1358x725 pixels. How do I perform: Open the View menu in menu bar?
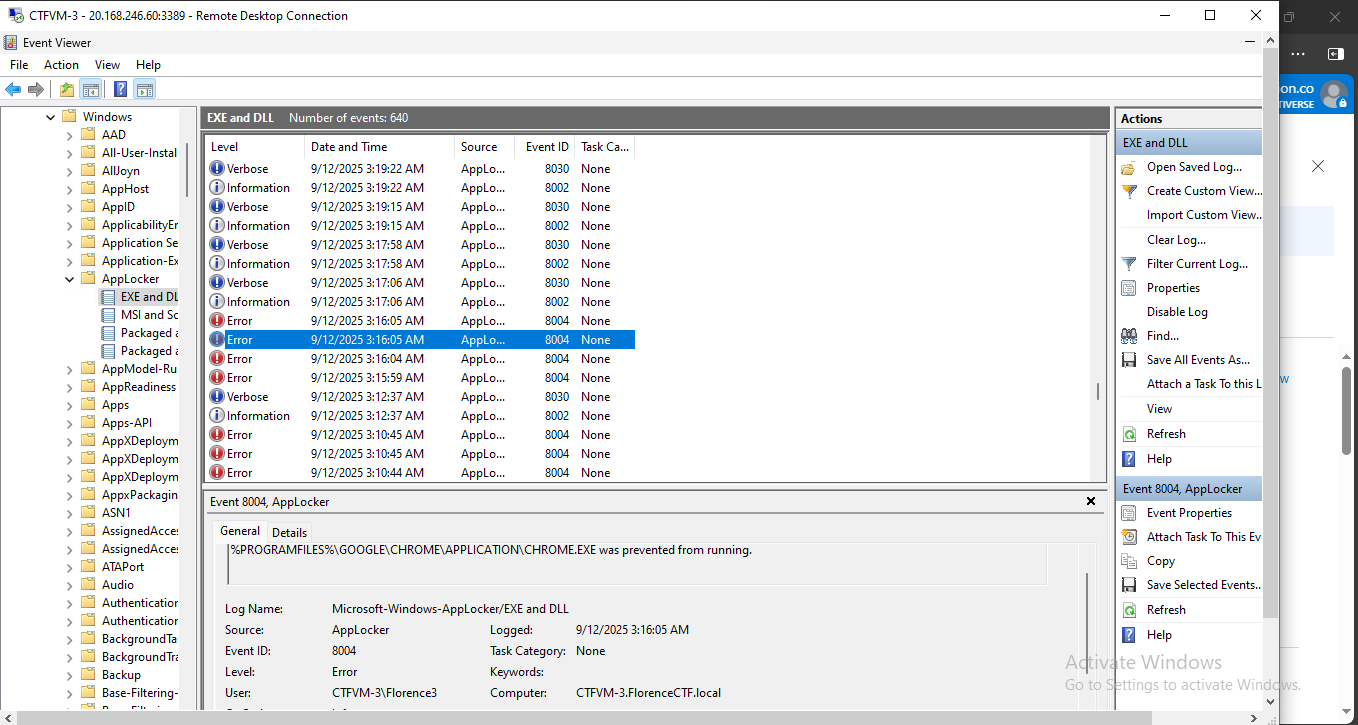pyautogui.click(x=107, y=65)
